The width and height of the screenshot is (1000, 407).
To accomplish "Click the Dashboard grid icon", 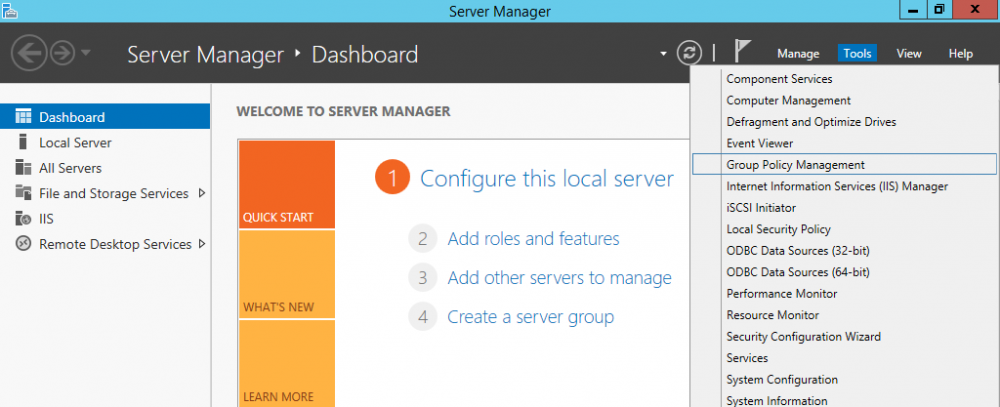I will coord(23,117).
